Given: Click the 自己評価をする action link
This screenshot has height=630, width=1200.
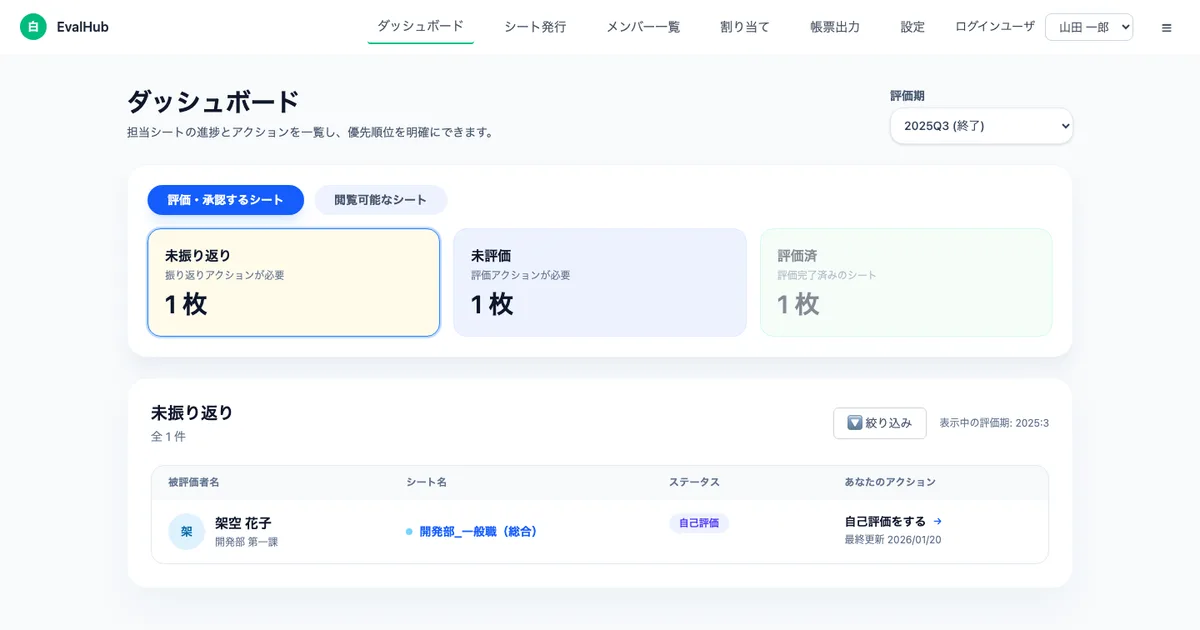Looking at the screenshot, I should pos(886,522).
